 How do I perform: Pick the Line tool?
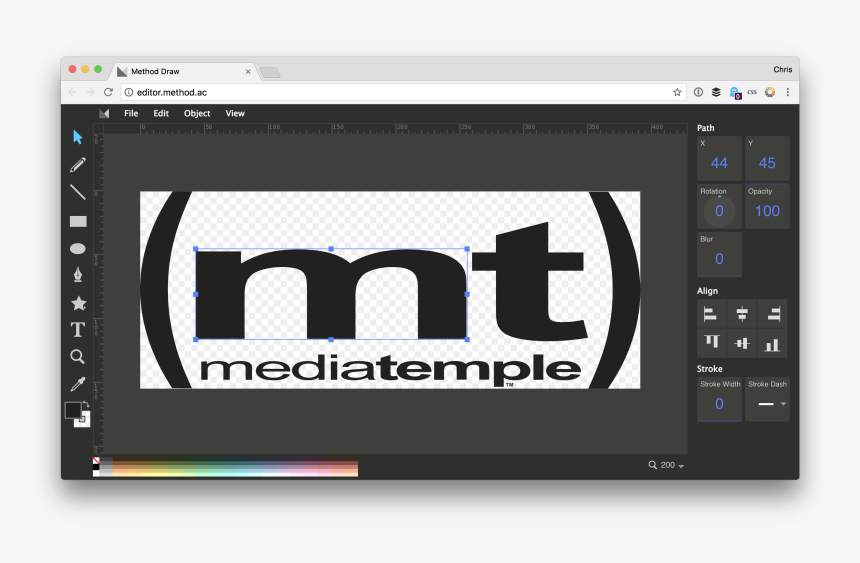(78, 192)
